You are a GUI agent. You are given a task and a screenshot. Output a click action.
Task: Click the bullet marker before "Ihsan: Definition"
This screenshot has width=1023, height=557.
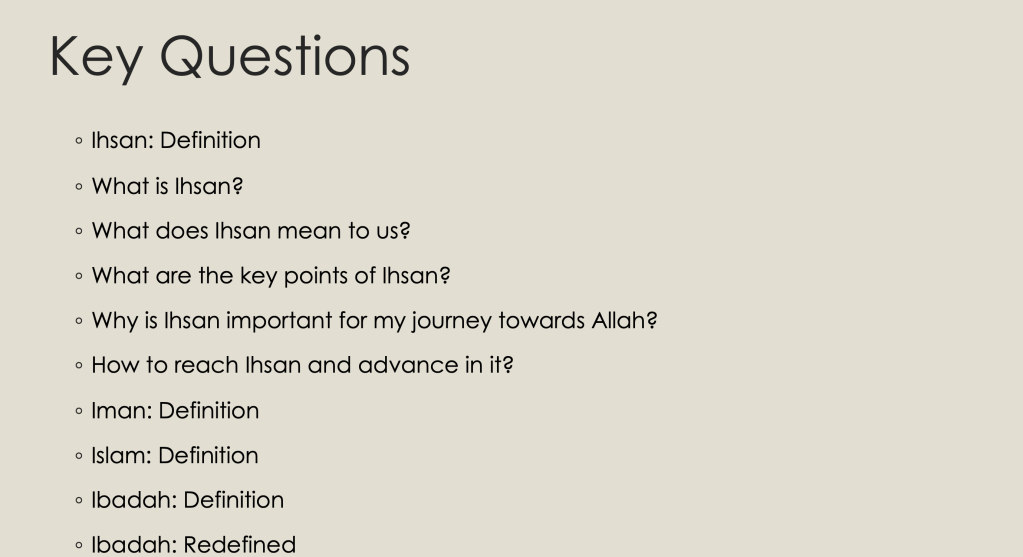point(79,142)
